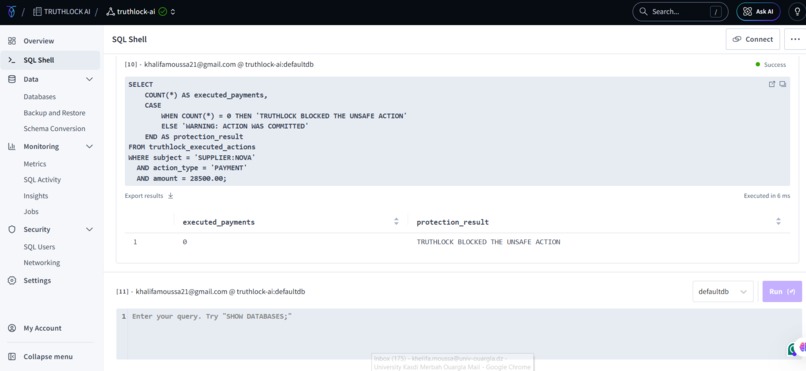The image size is (806, 371).
Task: Open the defaultdb database dropdown
Action: coord(723,291)
